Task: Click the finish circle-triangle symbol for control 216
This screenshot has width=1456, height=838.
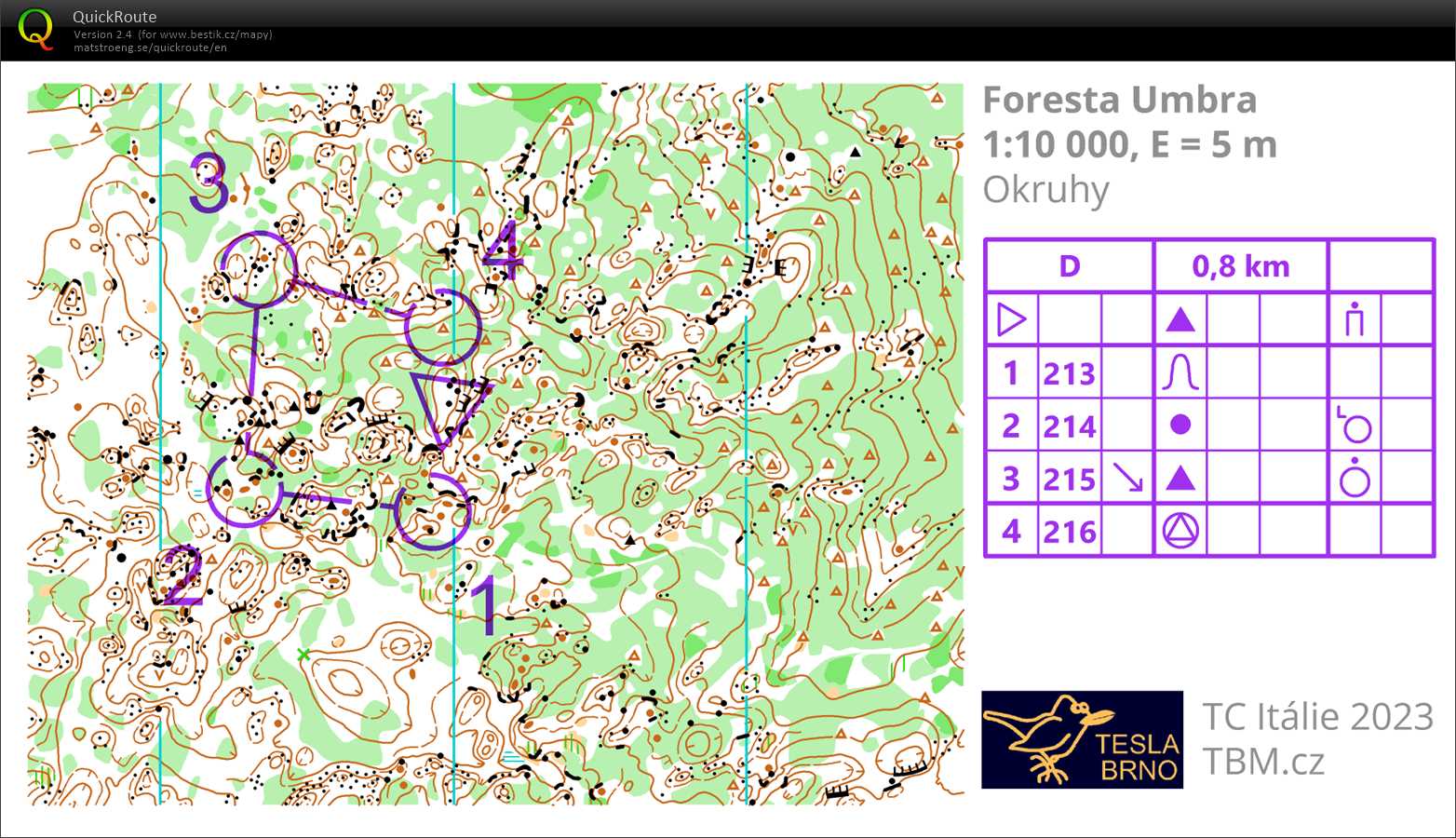Action: tap(1180, 530)
